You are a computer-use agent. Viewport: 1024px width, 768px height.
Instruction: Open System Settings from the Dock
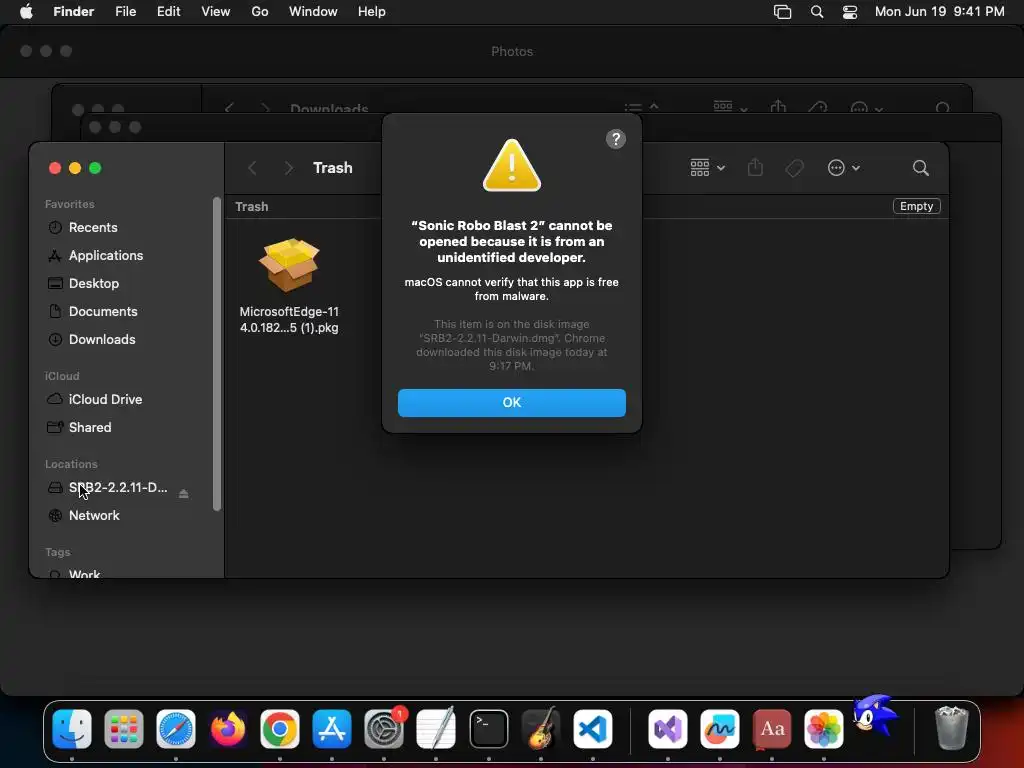[384, 729]
